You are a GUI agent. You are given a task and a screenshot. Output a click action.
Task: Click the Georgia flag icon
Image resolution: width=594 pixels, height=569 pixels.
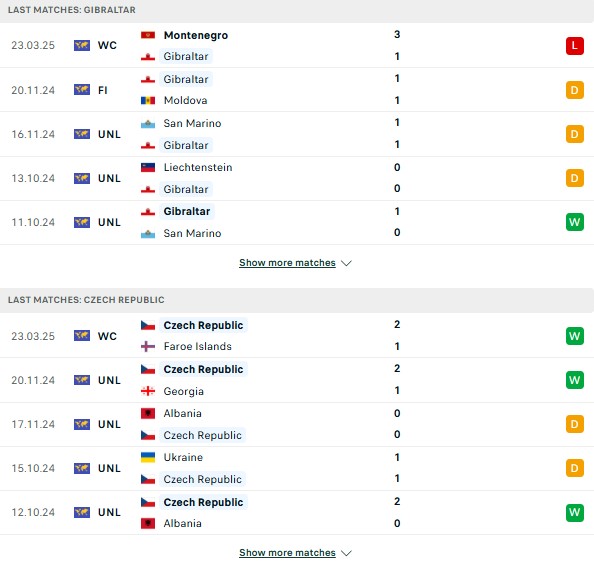148,391
